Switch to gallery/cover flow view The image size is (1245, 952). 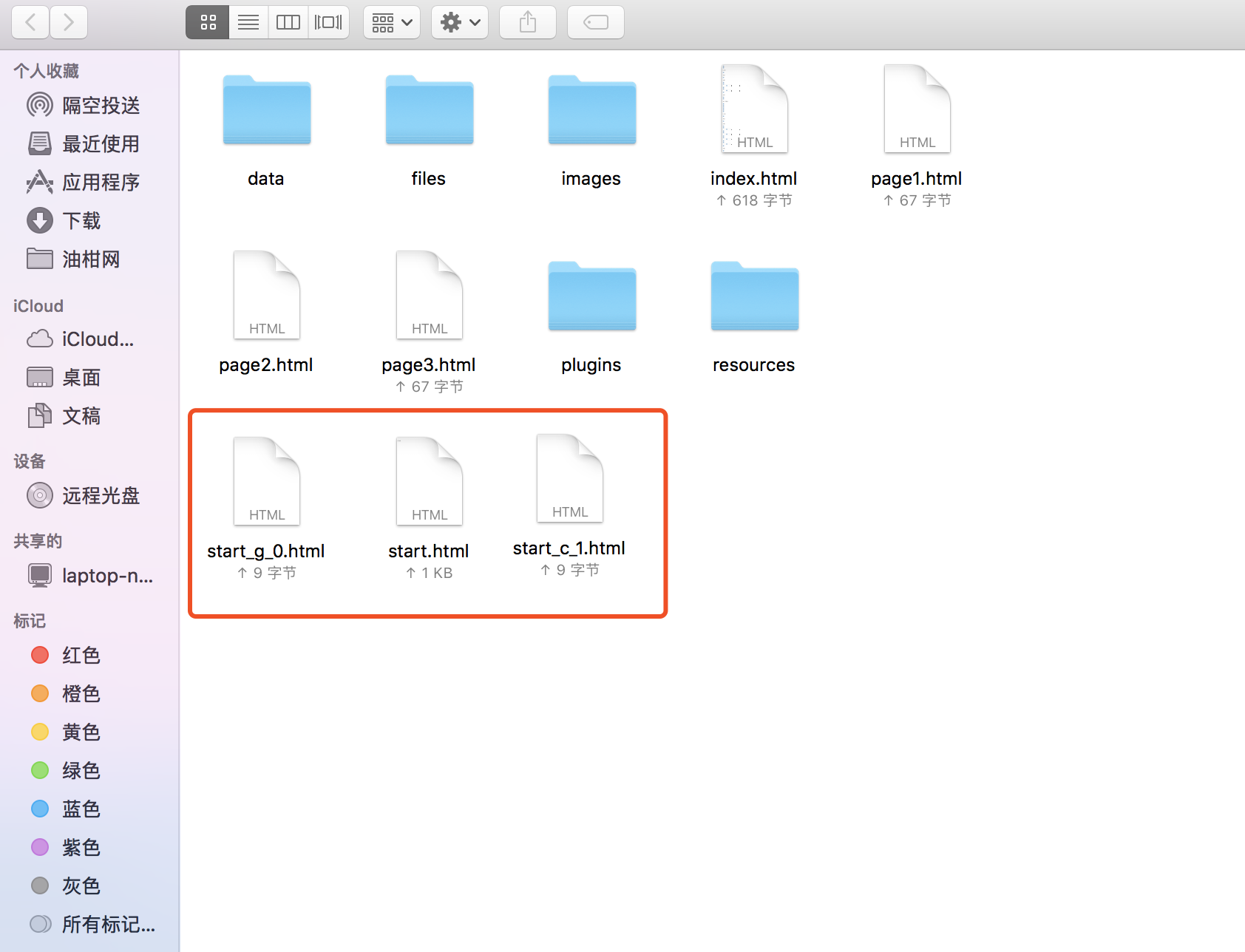328,22
